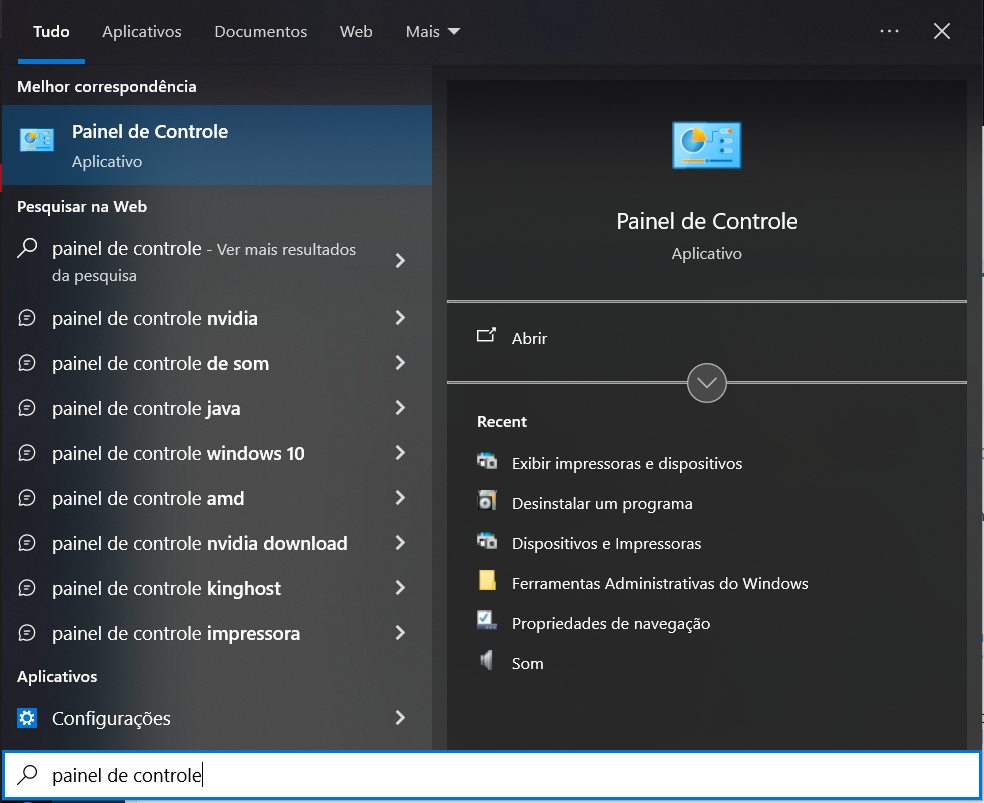Click the search icon for 'painel de controle de som'

(x=27, y=363)
